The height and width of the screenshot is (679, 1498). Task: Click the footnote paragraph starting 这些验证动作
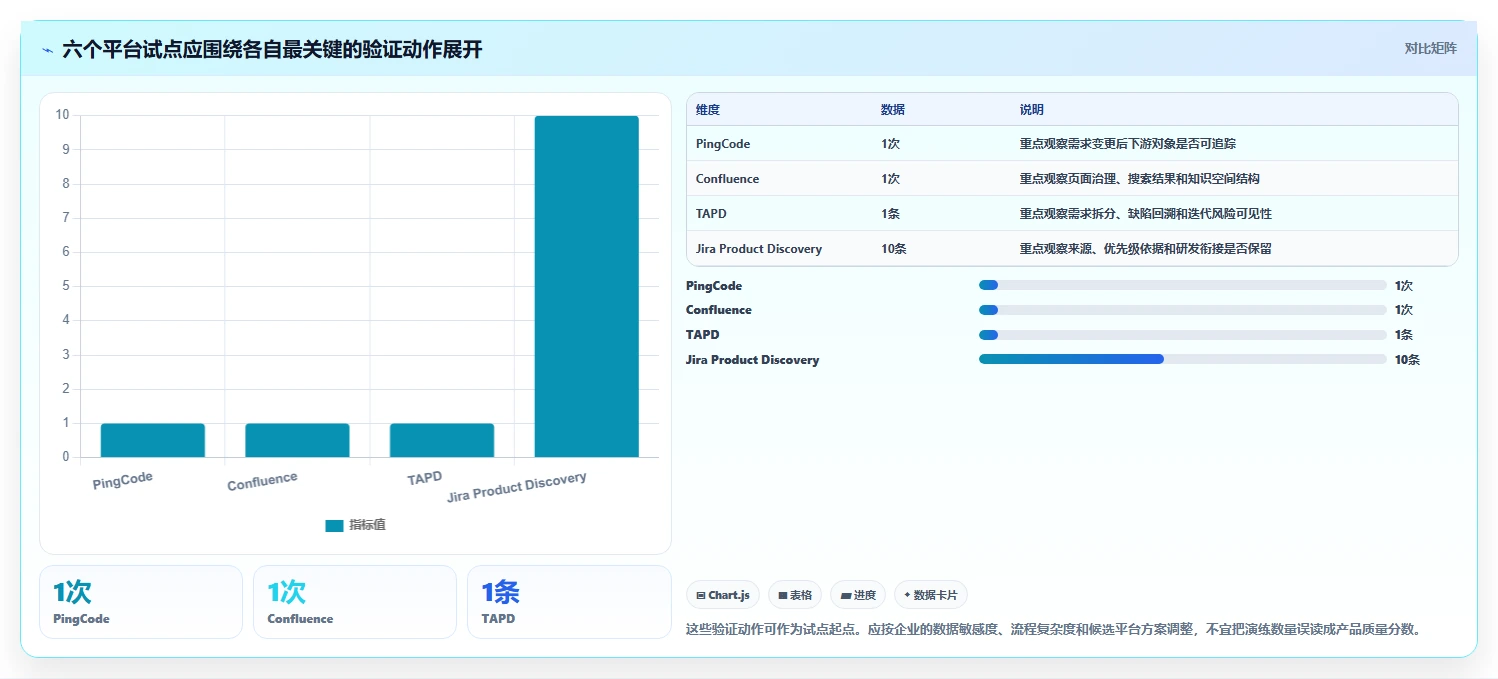(1054, 629)
